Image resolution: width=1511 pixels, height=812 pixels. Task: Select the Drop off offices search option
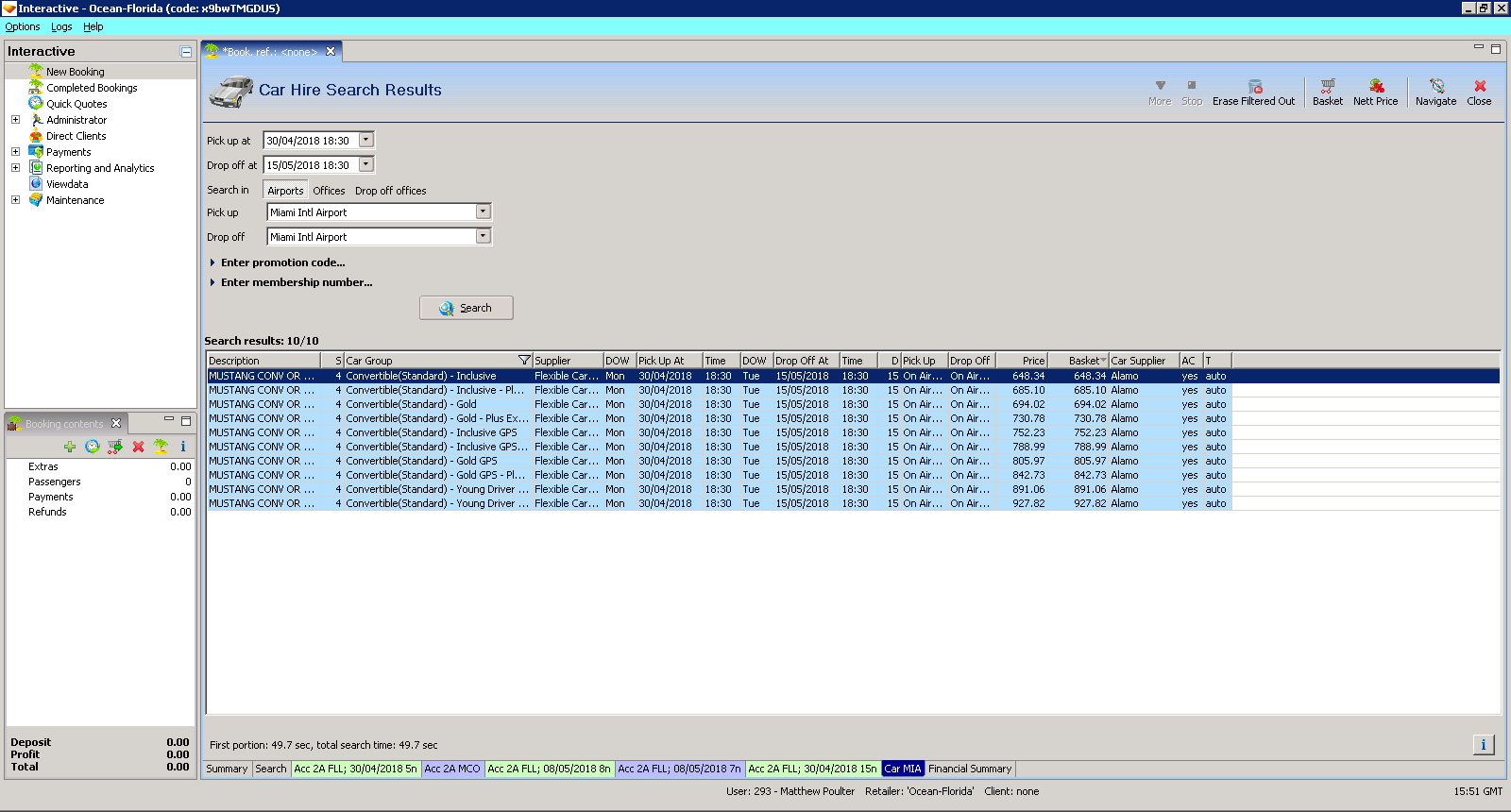(x=390, y=191)
